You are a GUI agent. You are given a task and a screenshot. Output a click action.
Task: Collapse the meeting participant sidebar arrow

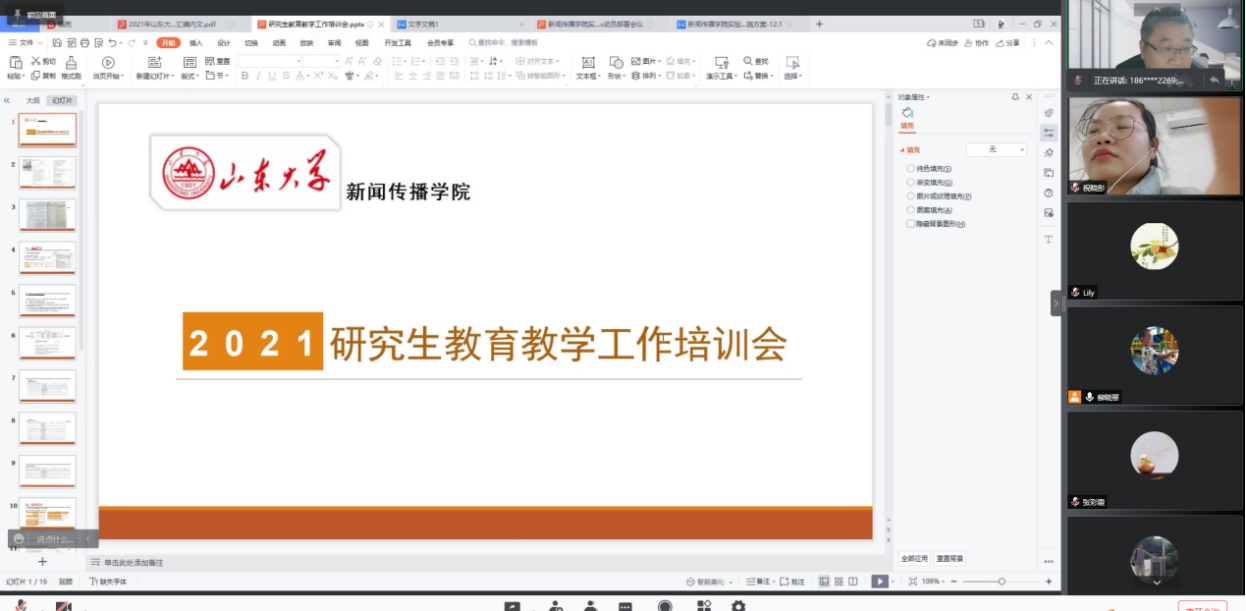coord(1056,302)
